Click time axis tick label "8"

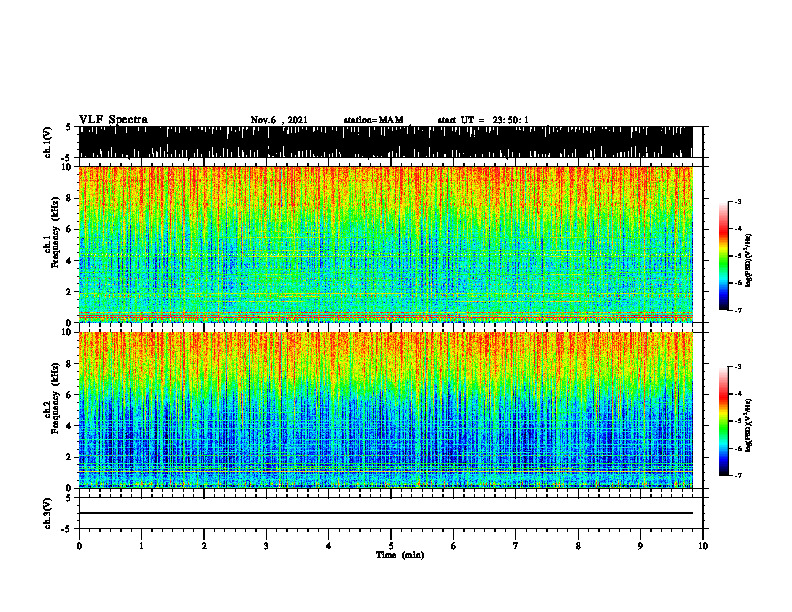(x=578, y=546)
